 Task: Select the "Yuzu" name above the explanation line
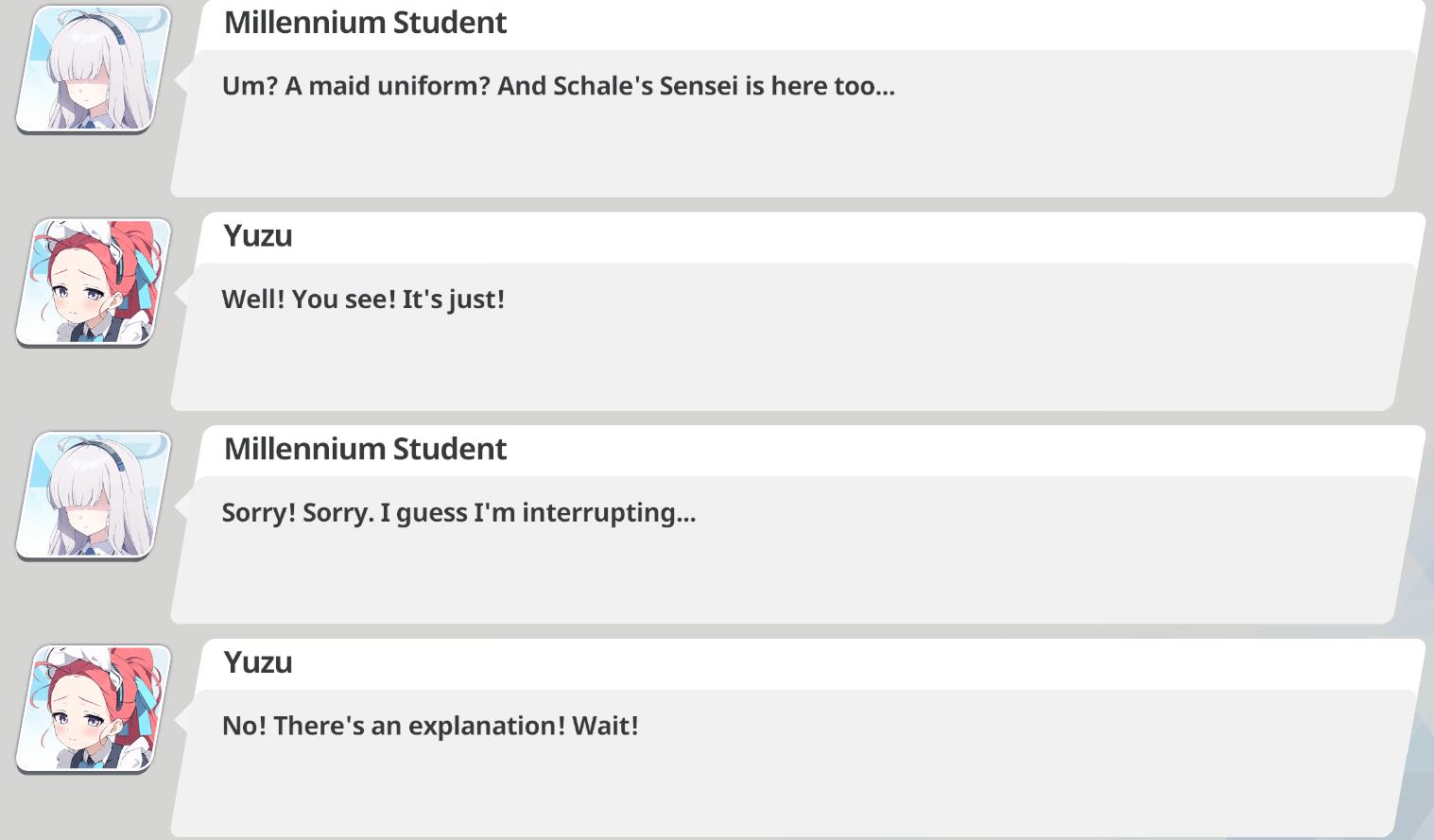258,662
